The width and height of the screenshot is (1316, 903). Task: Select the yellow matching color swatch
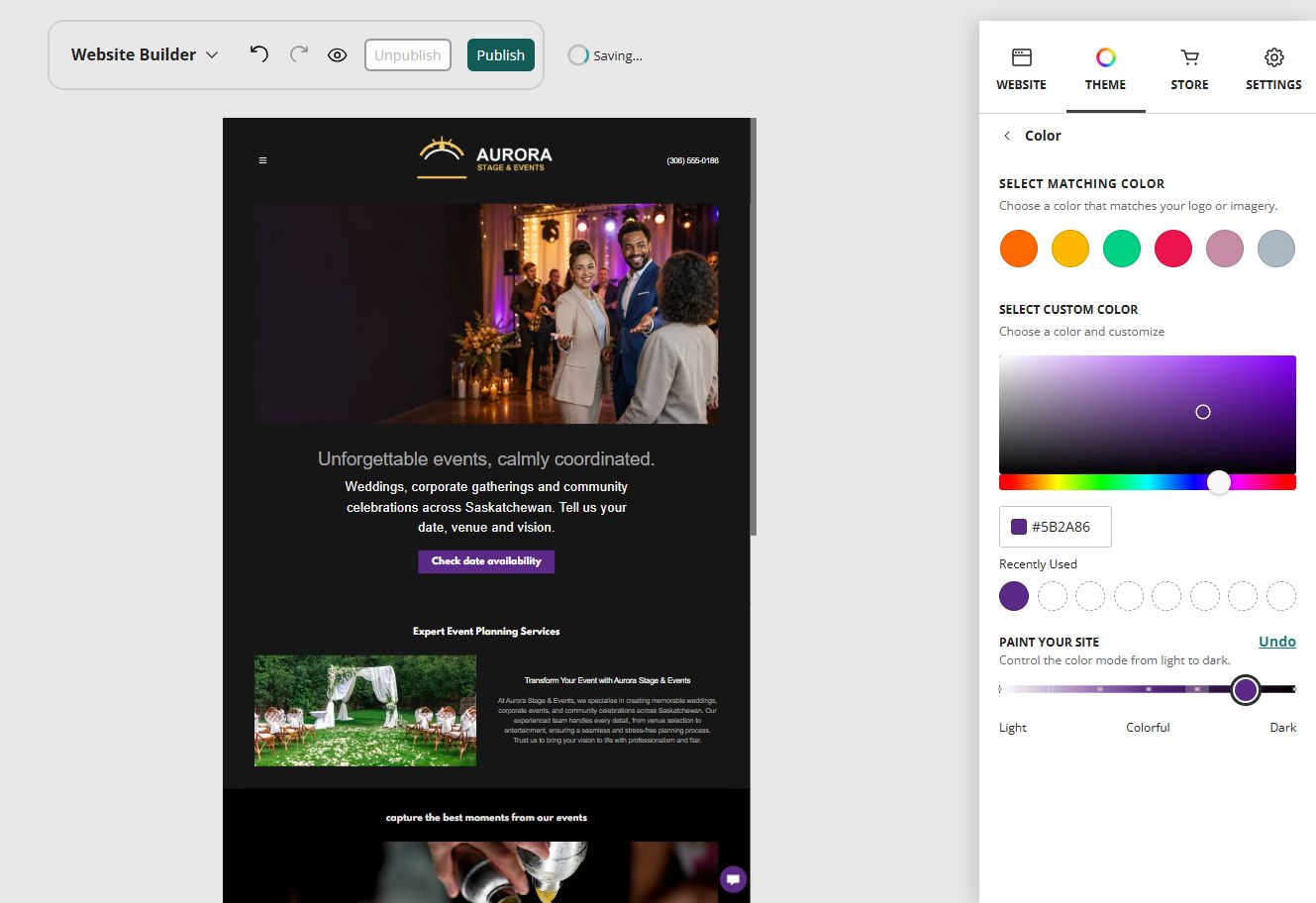pos(1070,249)
